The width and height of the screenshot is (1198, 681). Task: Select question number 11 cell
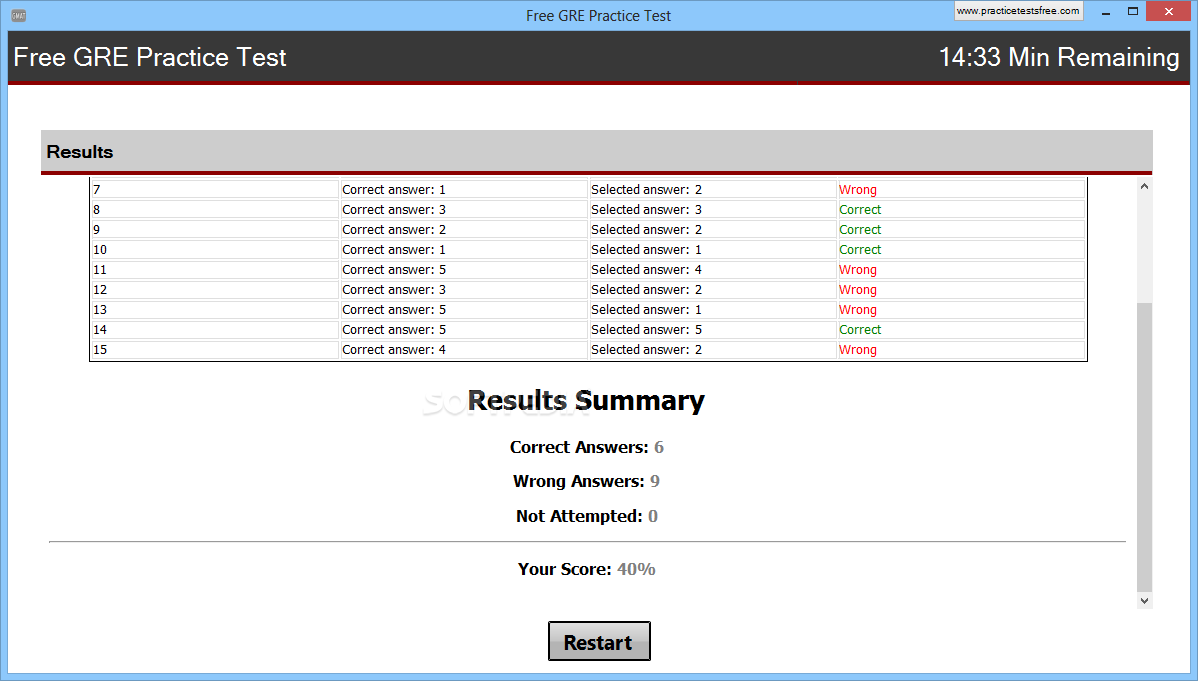215,270
